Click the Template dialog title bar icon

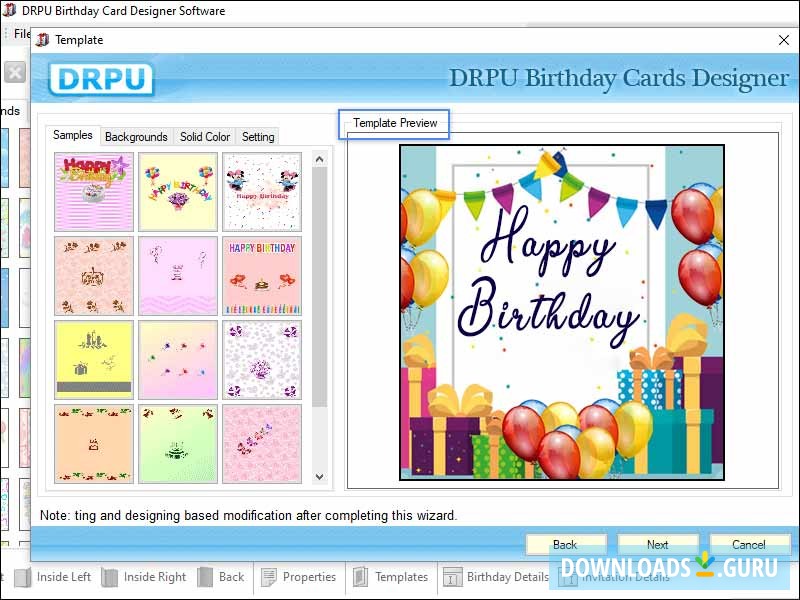[x=41, y=40]
